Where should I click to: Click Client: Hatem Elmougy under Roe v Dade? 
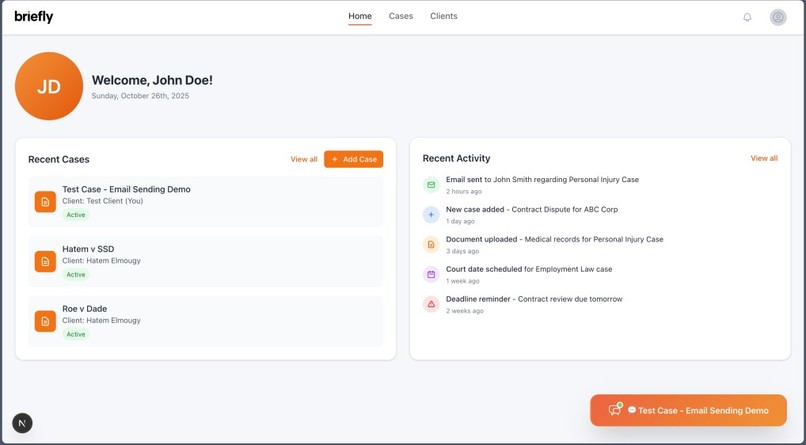tap(101, 320)
